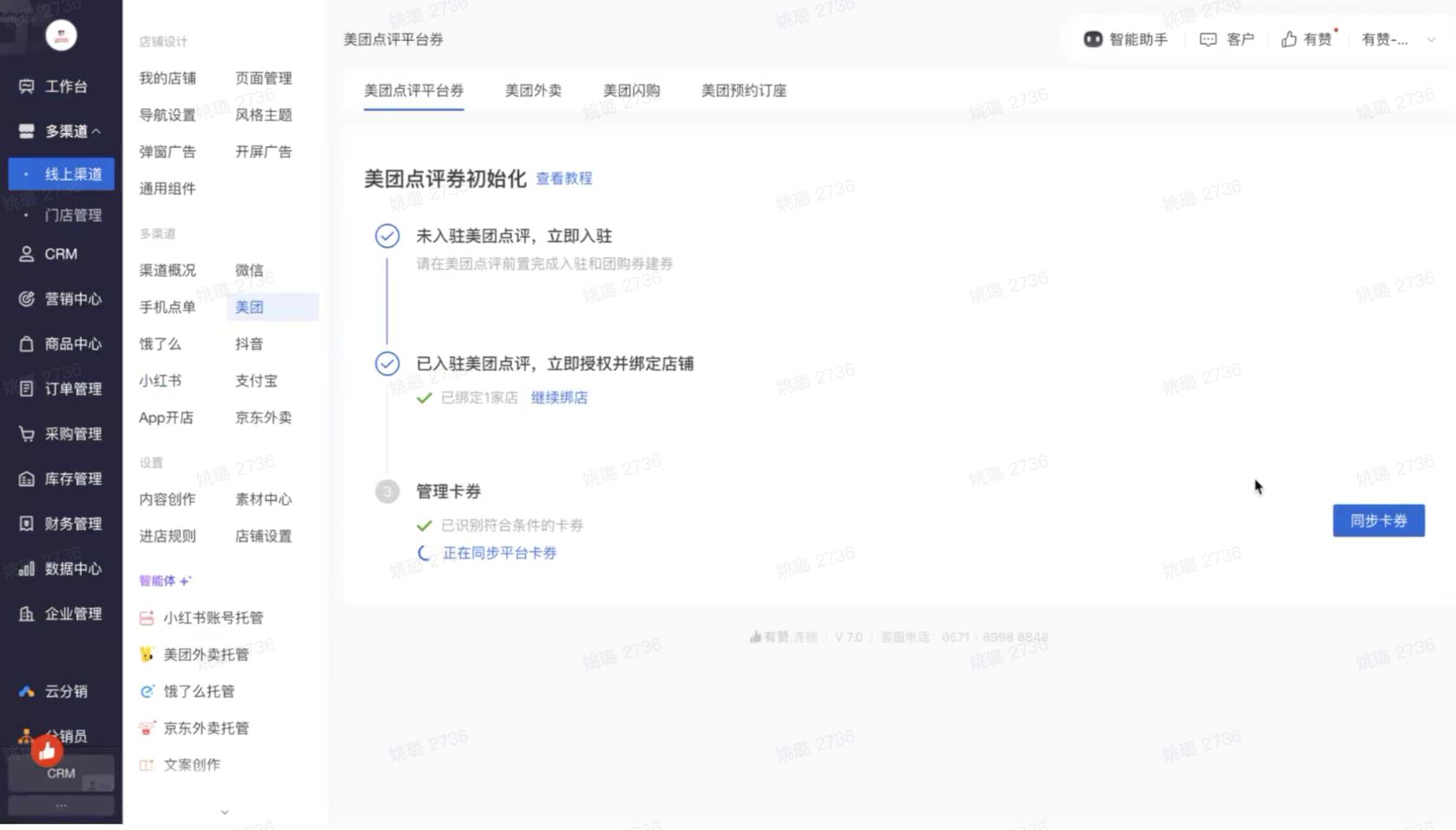Open 小红书账号托管 agent icon

coord(147,618)
